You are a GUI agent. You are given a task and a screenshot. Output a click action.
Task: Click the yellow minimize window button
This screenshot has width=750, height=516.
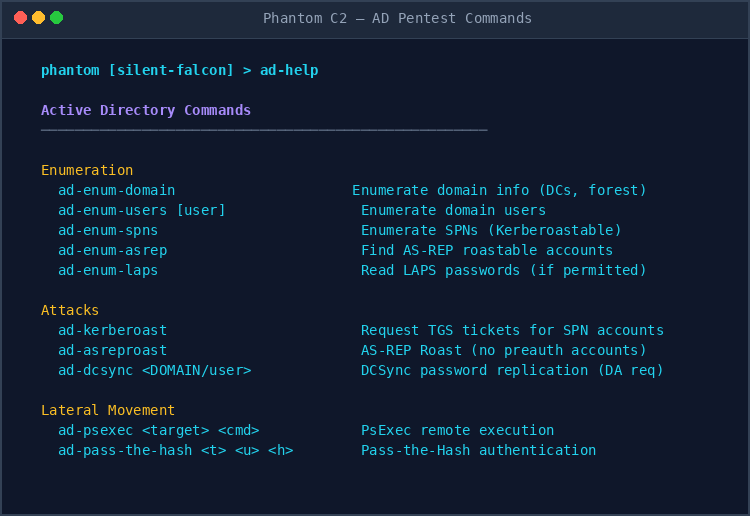coord(38,18)
